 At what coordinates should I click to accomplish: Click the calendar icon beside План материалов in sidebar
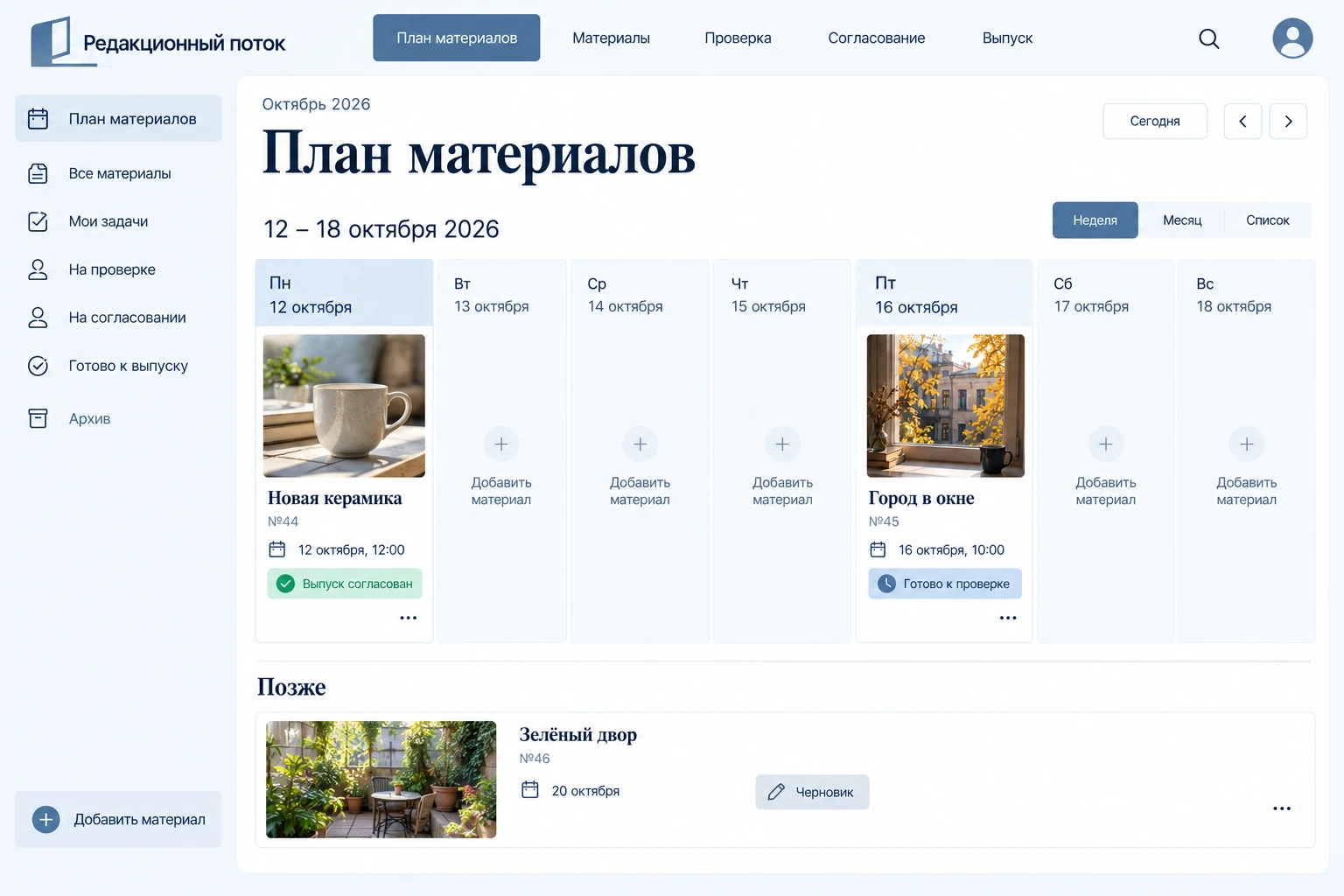38,119
